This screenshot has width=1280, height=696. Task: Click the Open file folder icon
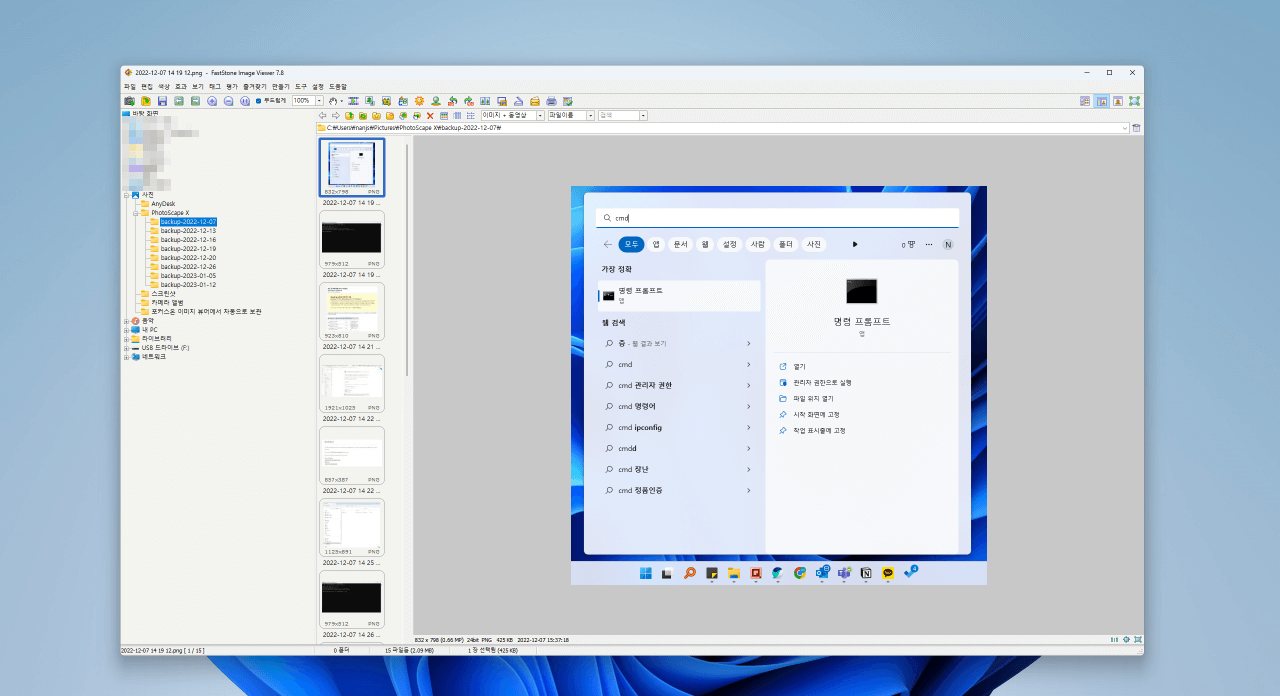(x=146, y=101)
